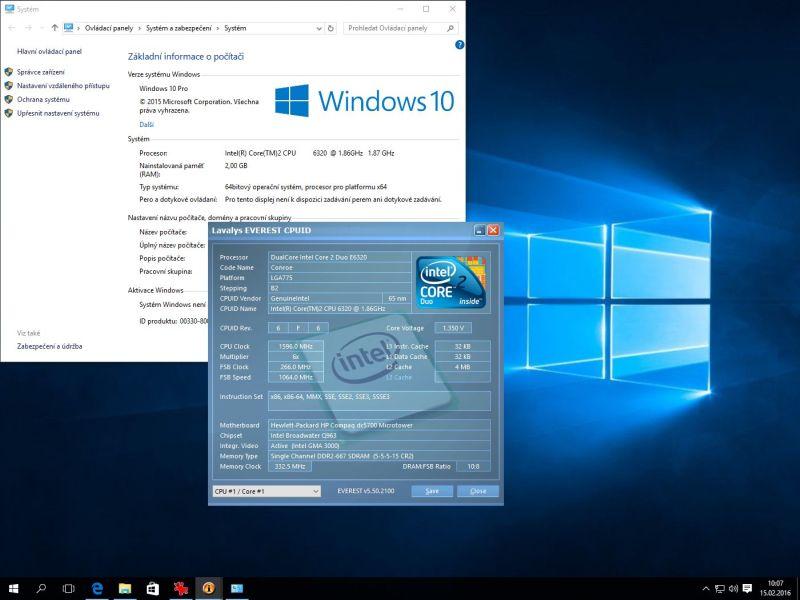Image resolution: width=800 pixels, height=600 pixels.
Task: Click the Další link under Windows version
Action: [x=147, y=124]
